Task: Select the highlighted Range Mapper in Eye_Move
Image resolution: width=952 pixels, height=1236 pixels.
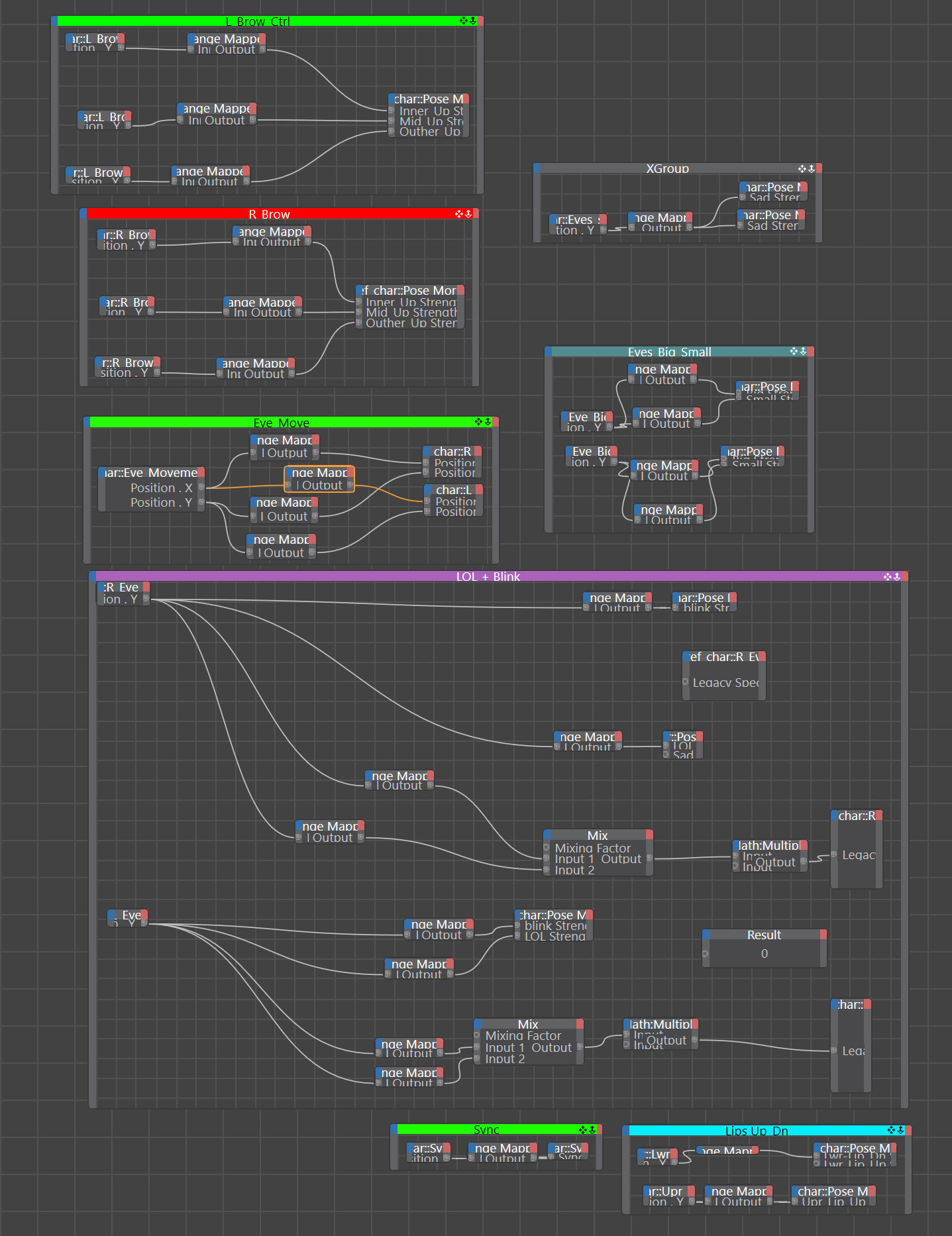Action: [x=319, y=479]
